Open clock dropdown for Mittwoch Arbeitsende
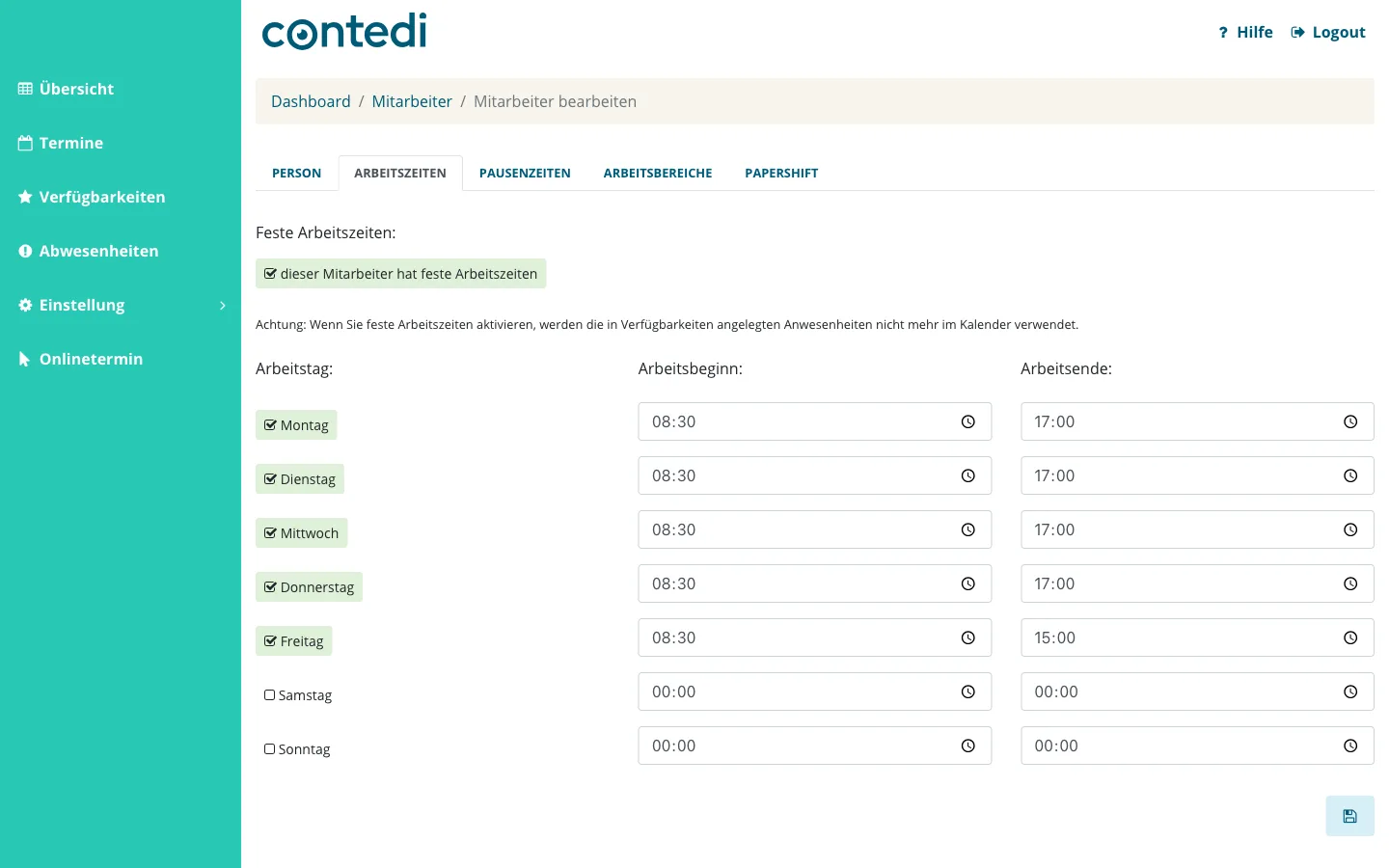1389x868 pixels. [1350, 529]
